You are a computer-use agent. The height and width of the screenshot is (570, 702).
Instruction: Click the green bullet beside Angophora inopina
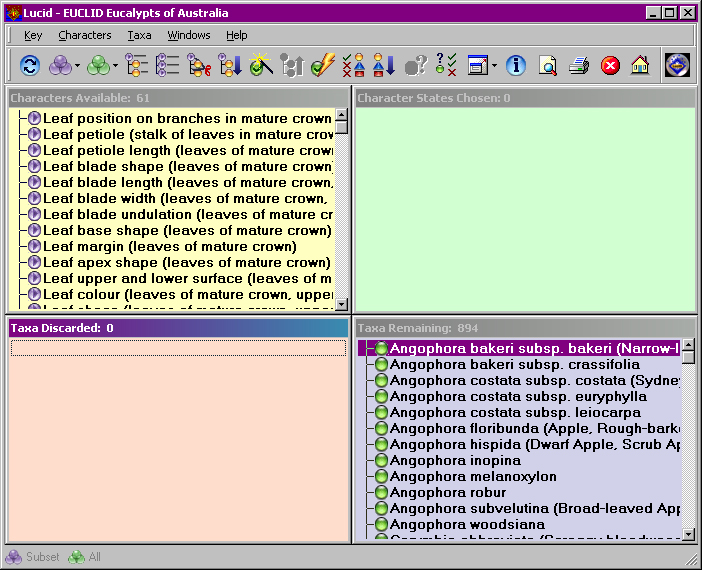[381, 460]
